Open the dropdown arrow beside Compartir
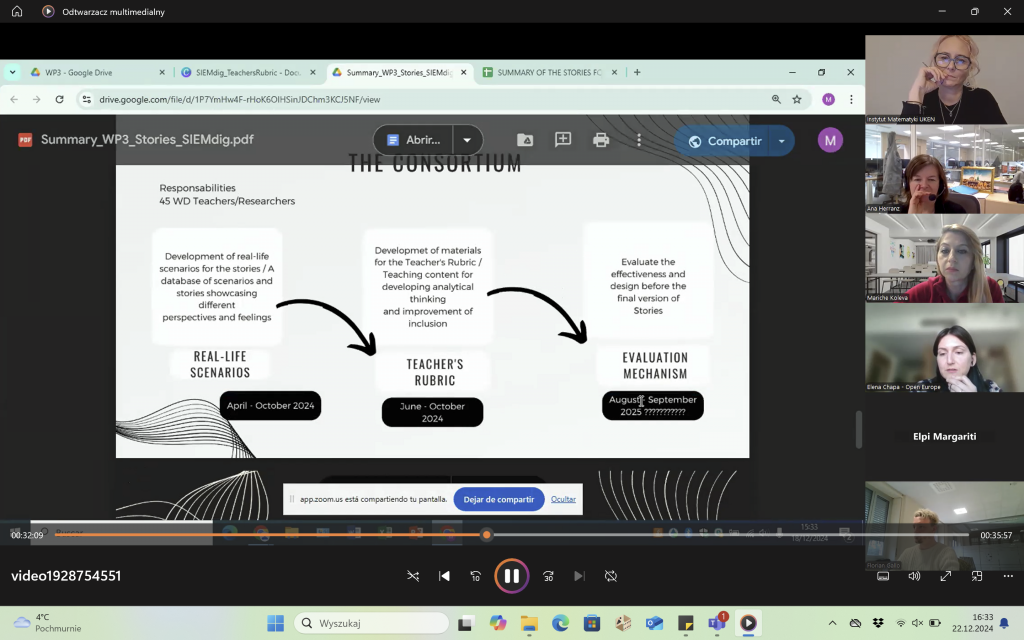This screenshot has height=640, width=1024. [x=782, y=141]
